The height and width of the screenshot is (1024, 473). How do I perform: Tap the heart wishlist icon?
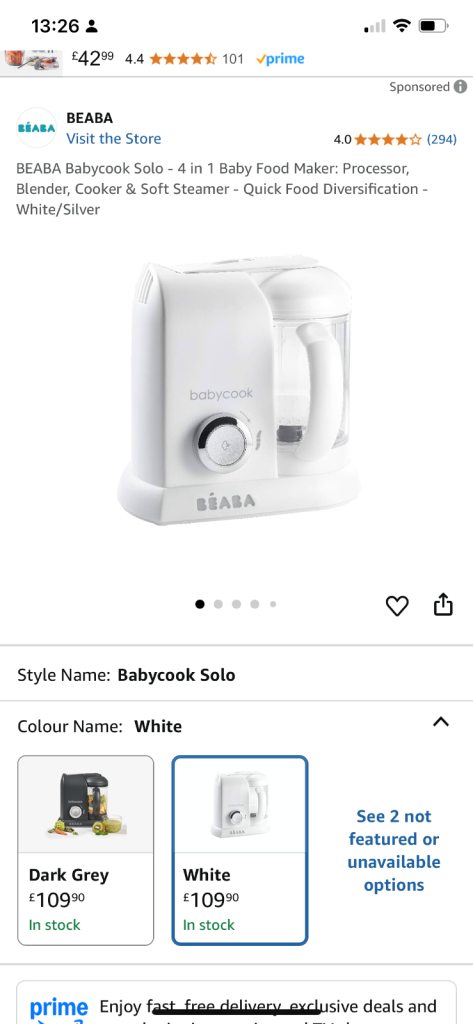(x=397, y=606)
